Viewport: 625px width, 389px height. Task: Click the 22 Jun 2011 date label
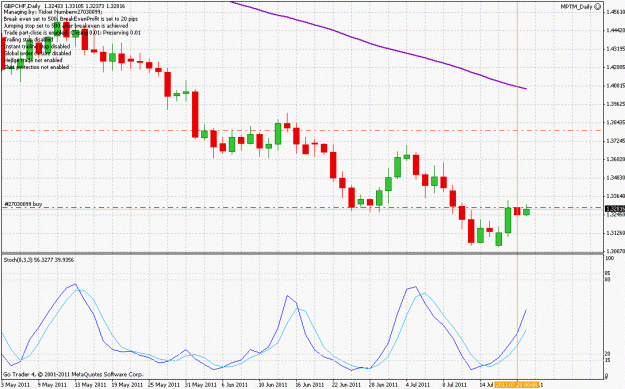[x=346, y=385]
